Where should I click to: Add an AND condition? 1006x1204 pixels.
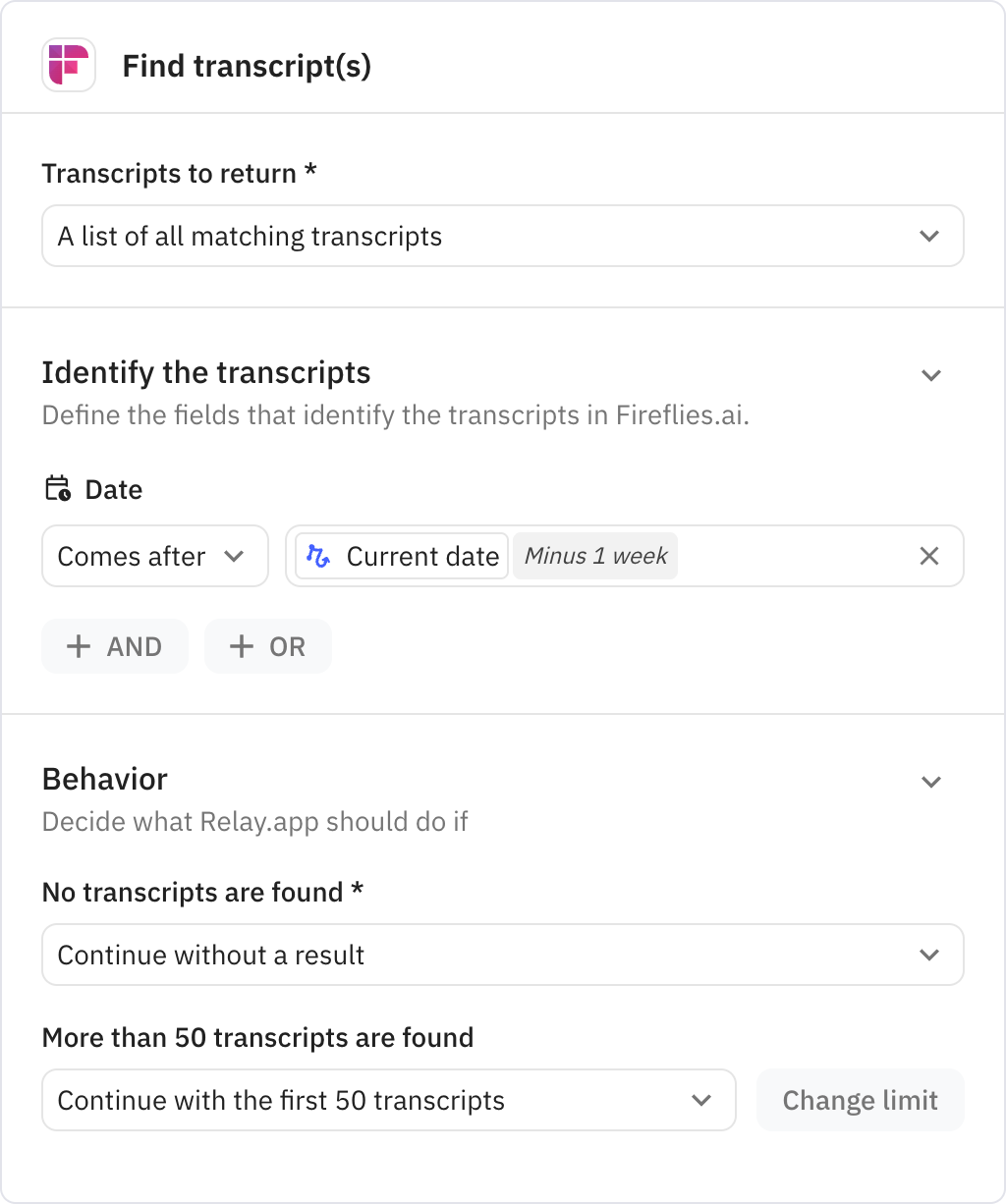115,646
